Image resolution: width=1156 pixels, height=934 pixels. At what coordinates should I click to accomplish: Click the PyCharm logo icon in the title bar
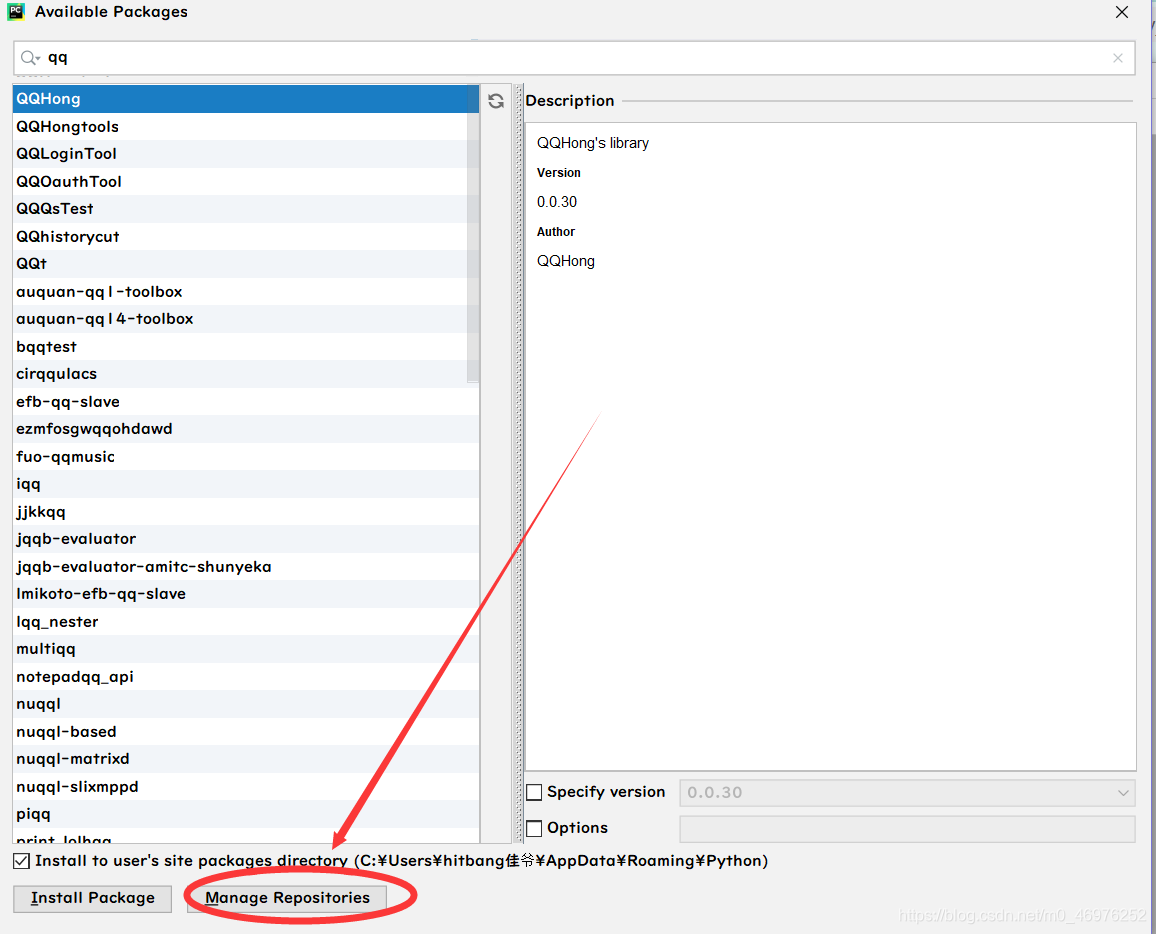coord(16,12)
